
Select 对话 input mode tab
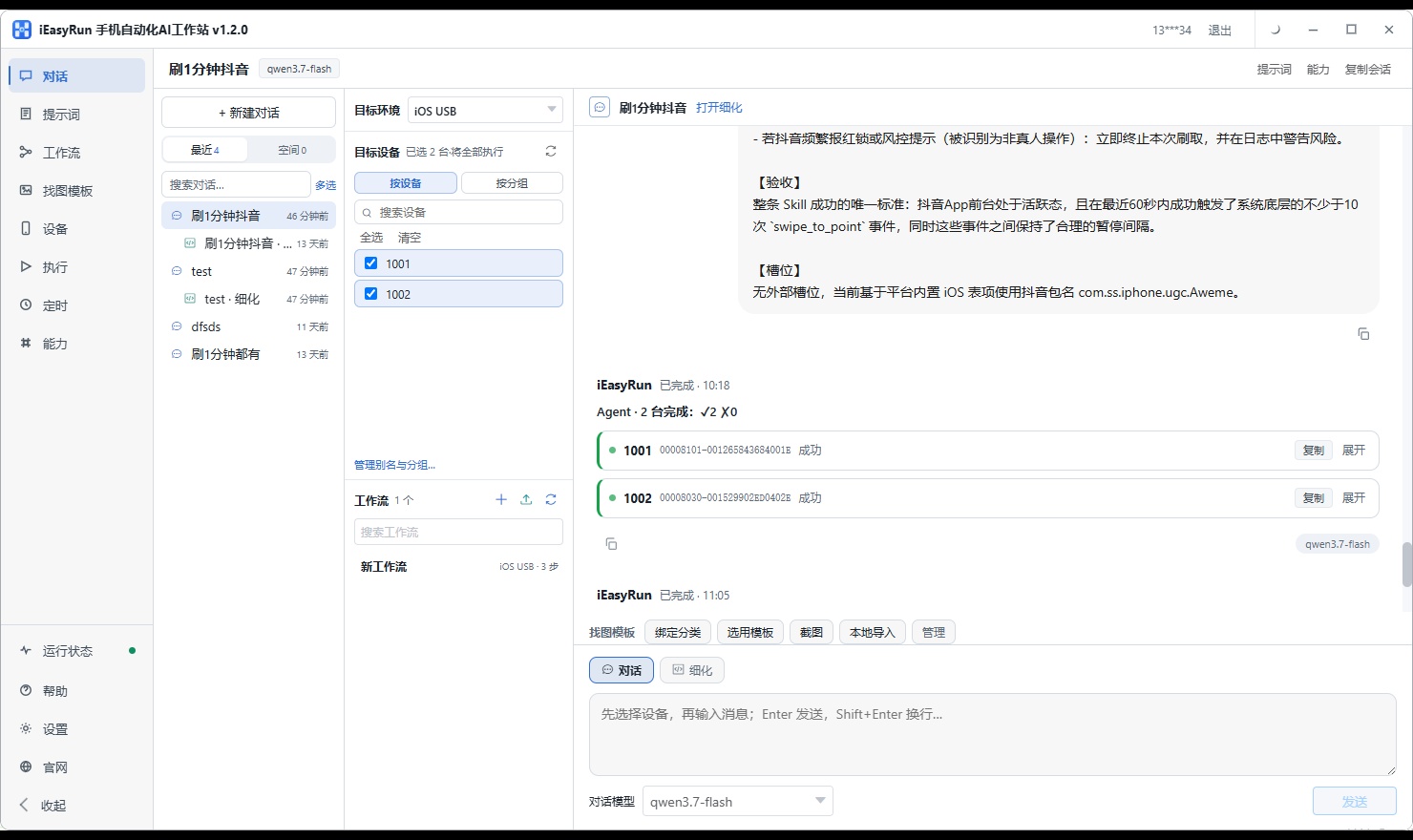click(622, 670)
